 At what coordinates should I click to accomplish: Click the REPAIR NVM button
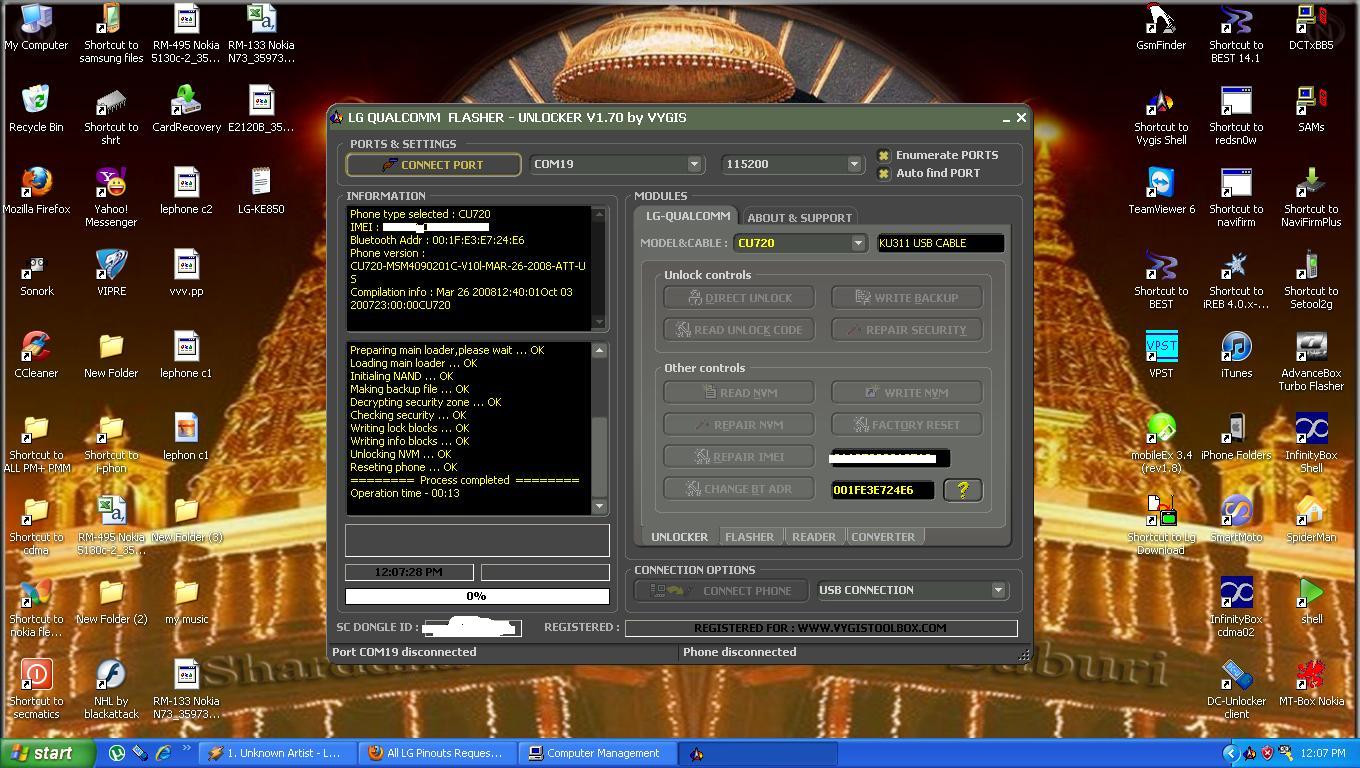click(x=739, y=424)
